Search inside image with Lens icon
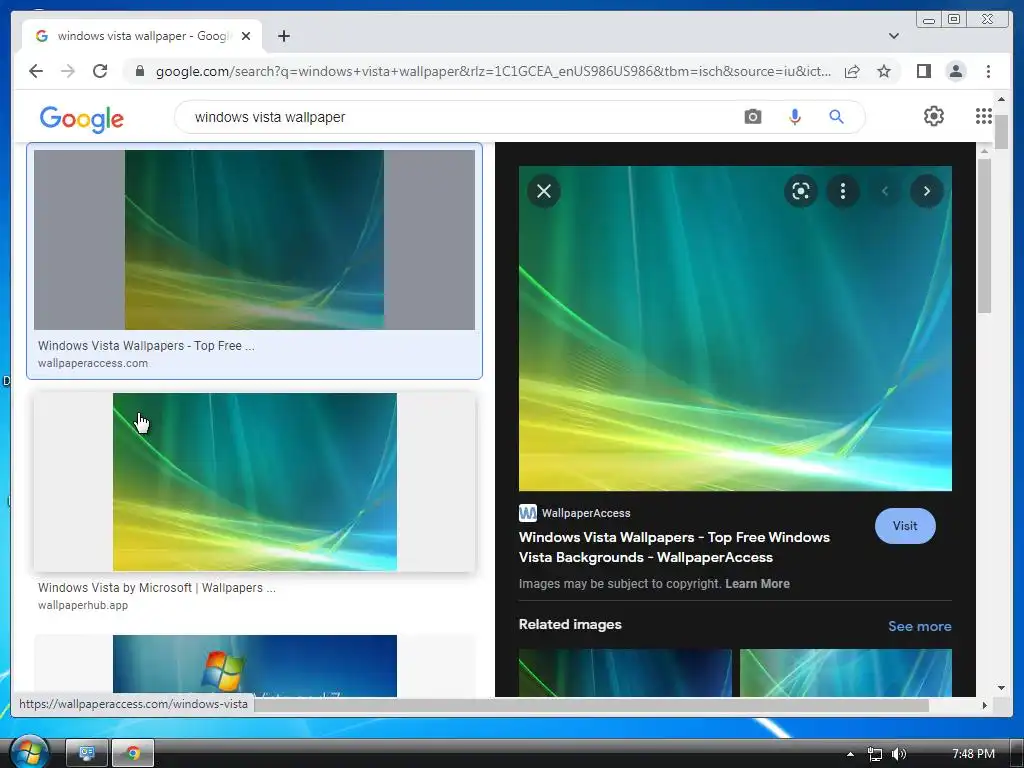Image resolution: width=1024 pixels, height=768 pixels. coord(801,191)
